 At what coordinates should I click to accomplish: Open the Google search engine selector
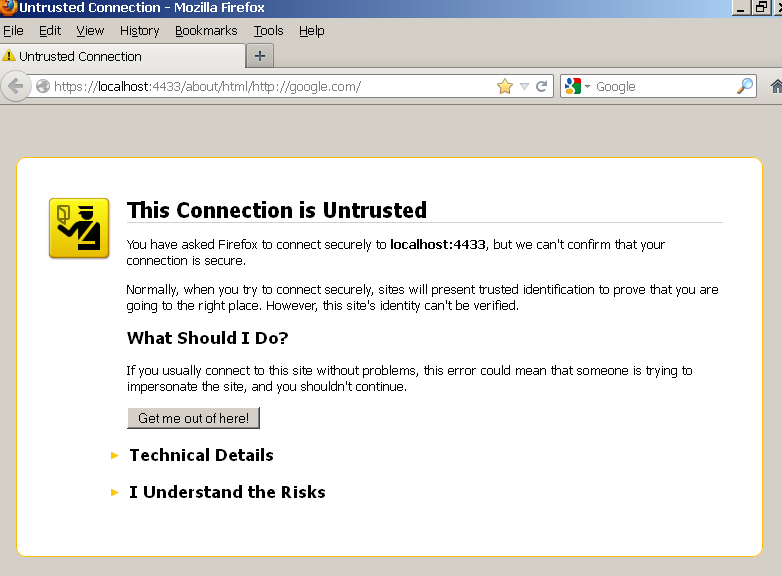coord(577,87)
